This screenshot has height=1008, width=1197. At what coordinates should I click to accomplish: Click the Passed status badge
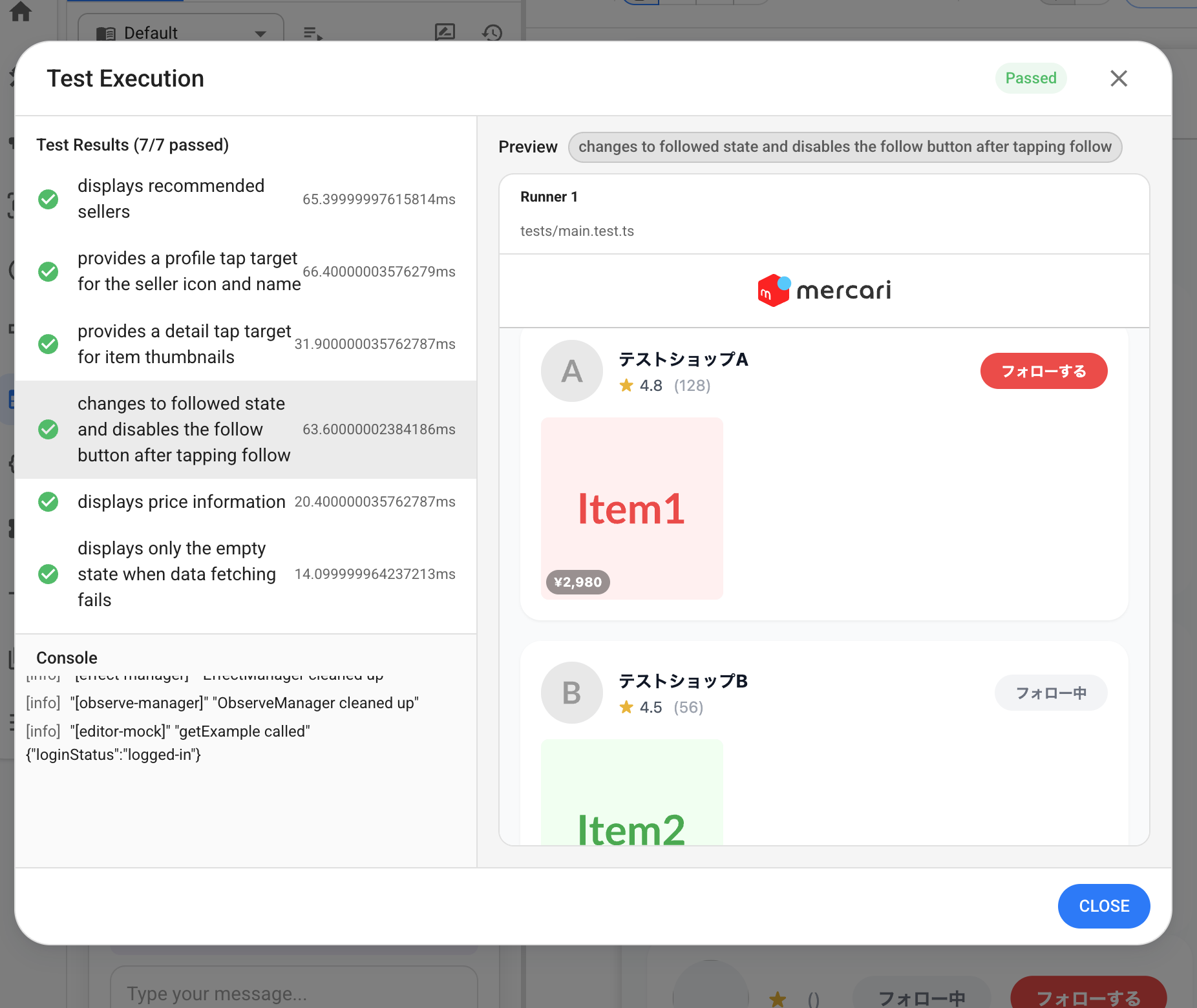click(1031, 78)
